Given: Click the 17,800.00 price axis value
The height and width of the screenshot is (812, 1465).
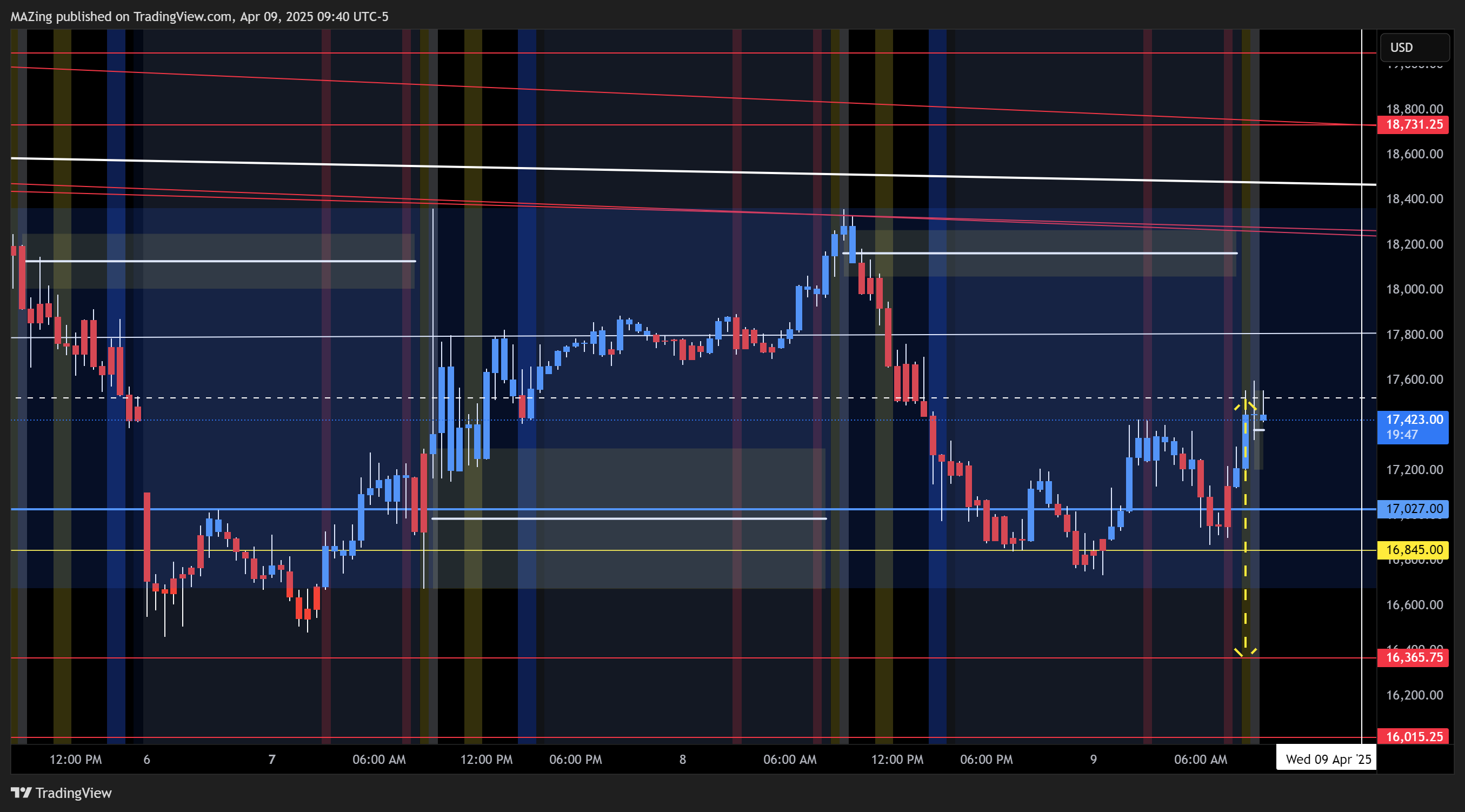Looking at the screenshot, I should pyautogui.click(x=1414, y=334).
